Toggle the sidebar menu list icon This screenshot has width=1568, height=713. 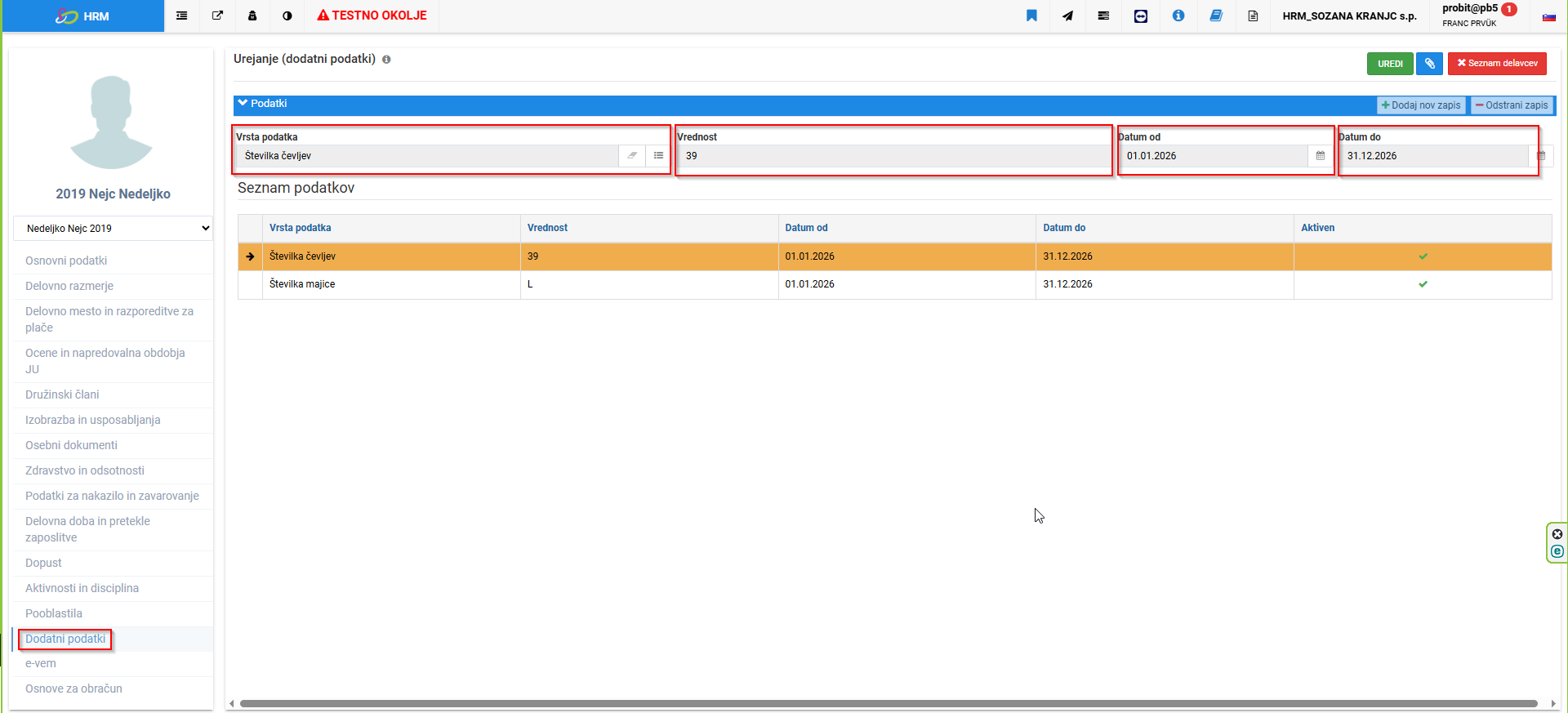coord(181,16)
